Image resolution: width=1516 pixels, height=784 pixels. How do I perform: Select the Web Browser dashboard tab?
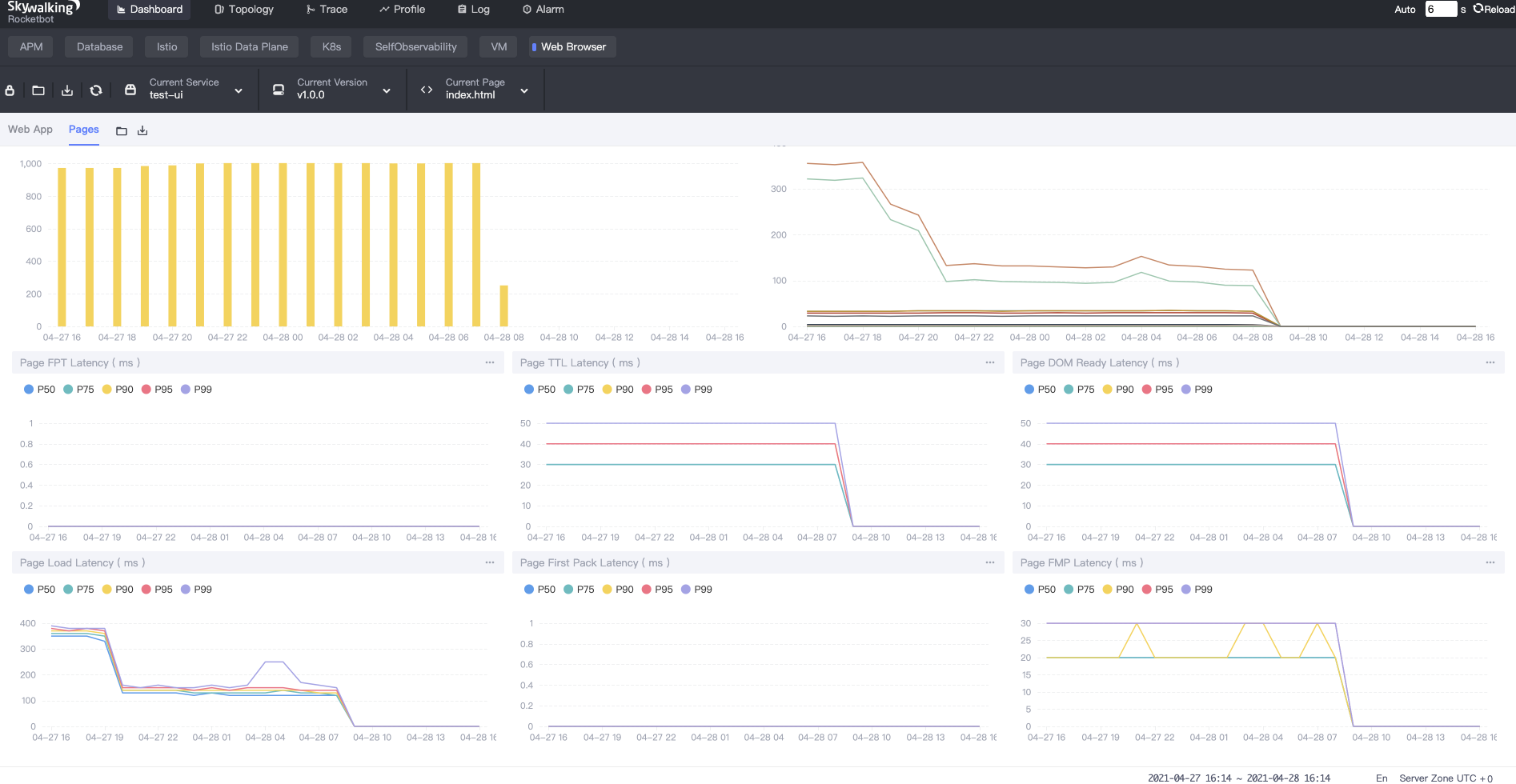572,47
